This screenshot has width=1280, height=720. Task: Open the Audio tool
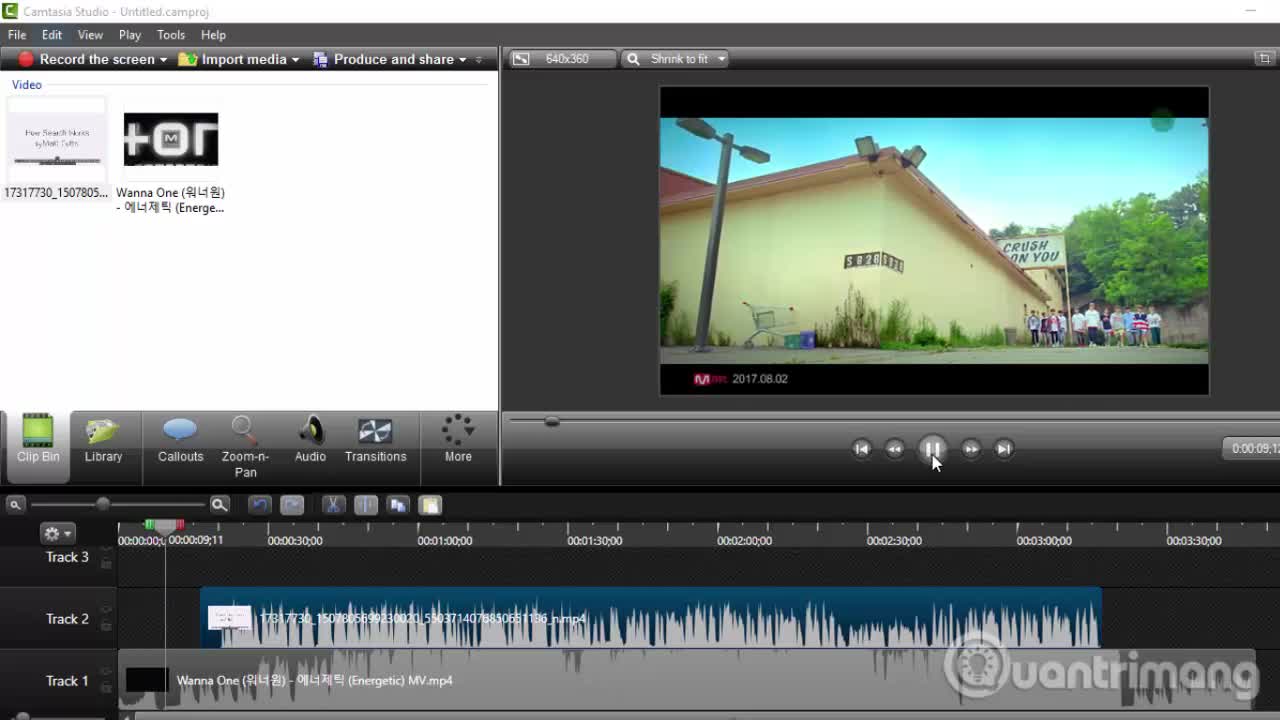click(x=310, y=440)
